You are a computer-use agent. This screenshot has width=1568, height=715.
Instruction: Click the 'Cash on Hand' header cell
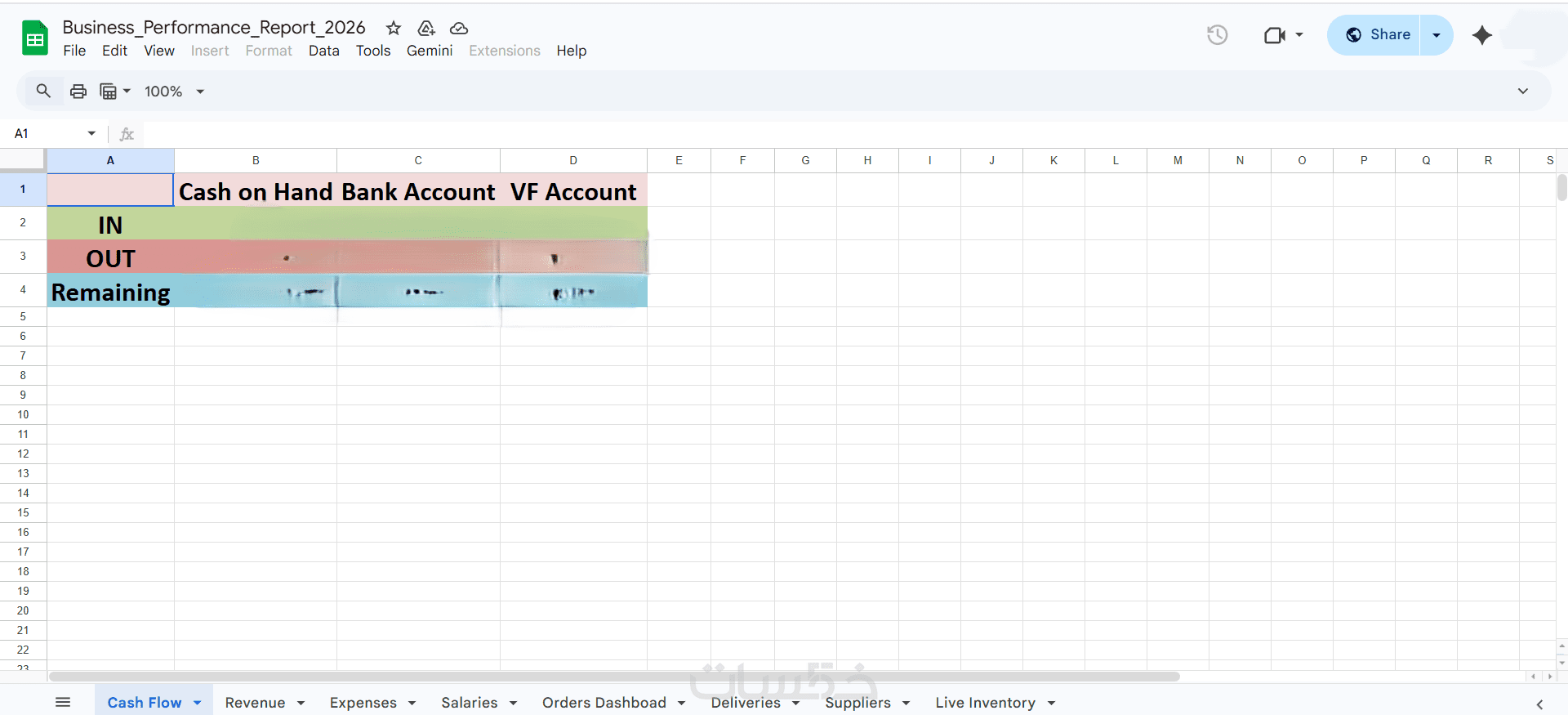coord(256,190)
